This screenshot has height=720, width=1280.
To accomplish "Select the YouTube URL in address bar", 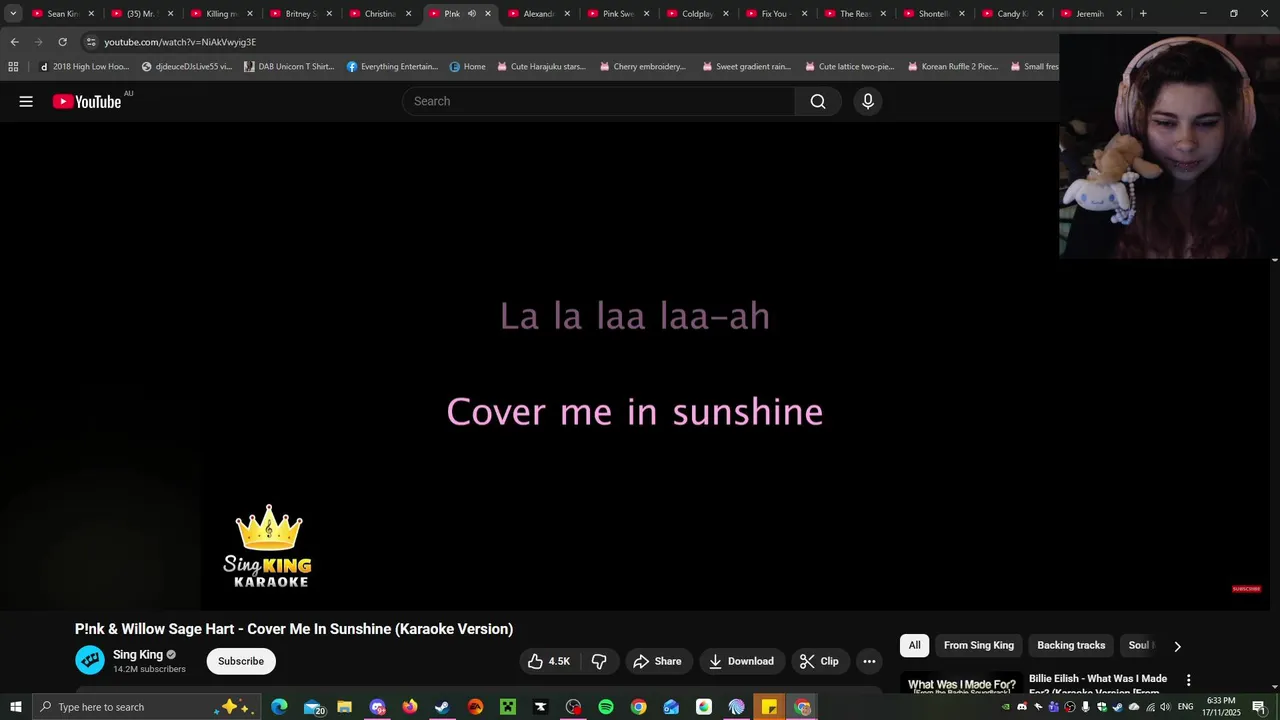I will [180, 42].
